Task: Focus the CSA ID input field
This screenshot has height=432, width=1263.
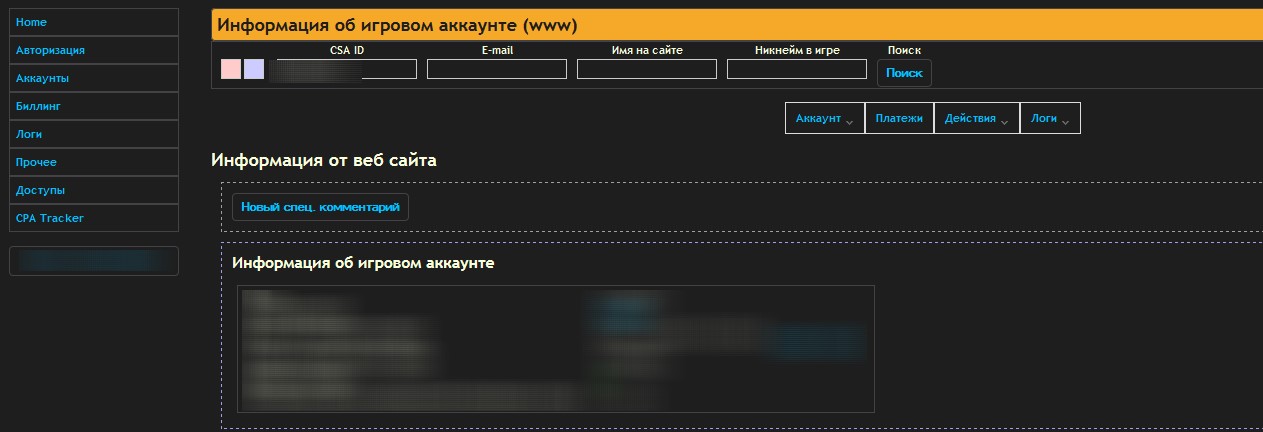Action: pos(347,69)
